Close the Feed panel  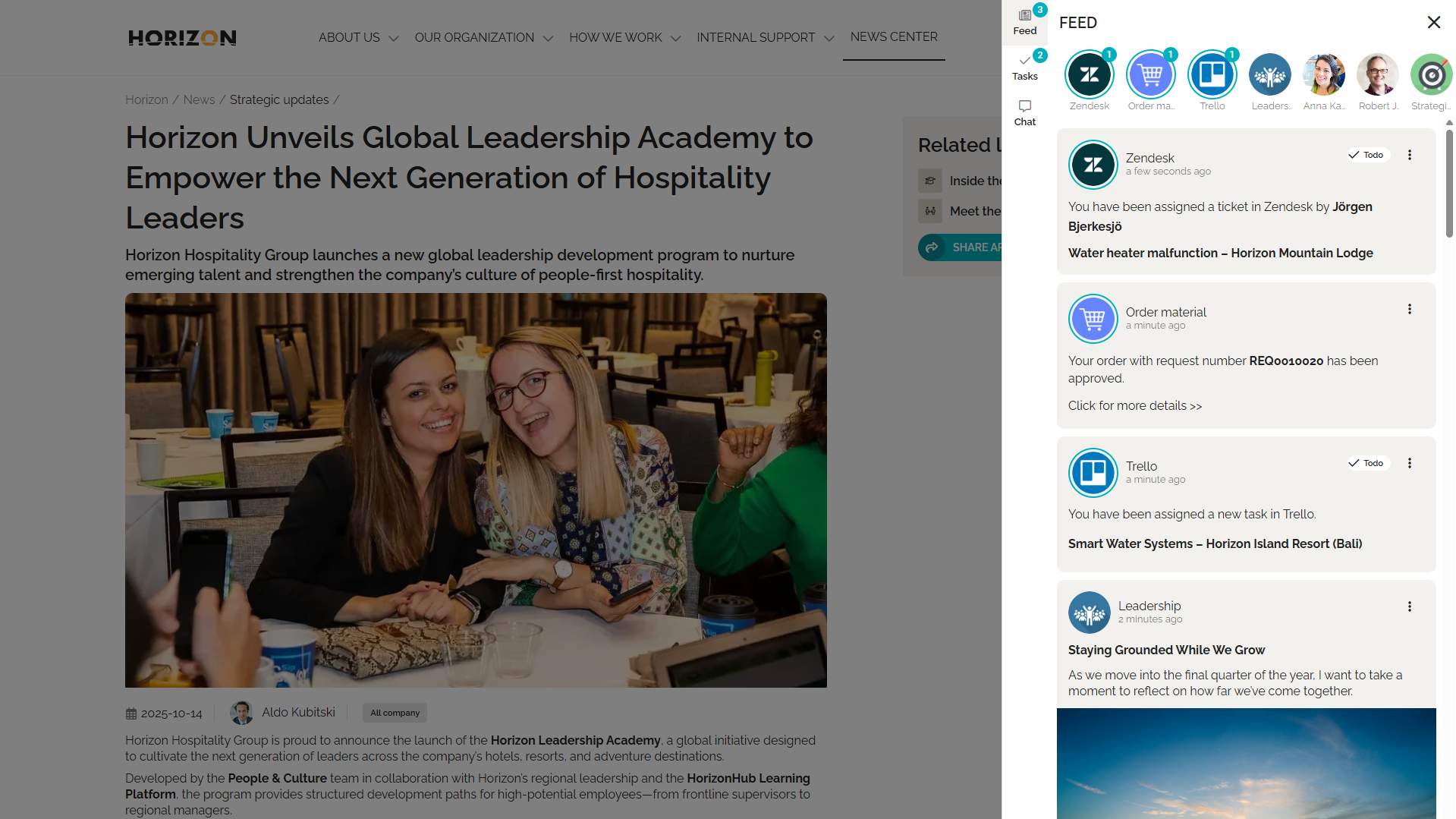[1433, 23]
